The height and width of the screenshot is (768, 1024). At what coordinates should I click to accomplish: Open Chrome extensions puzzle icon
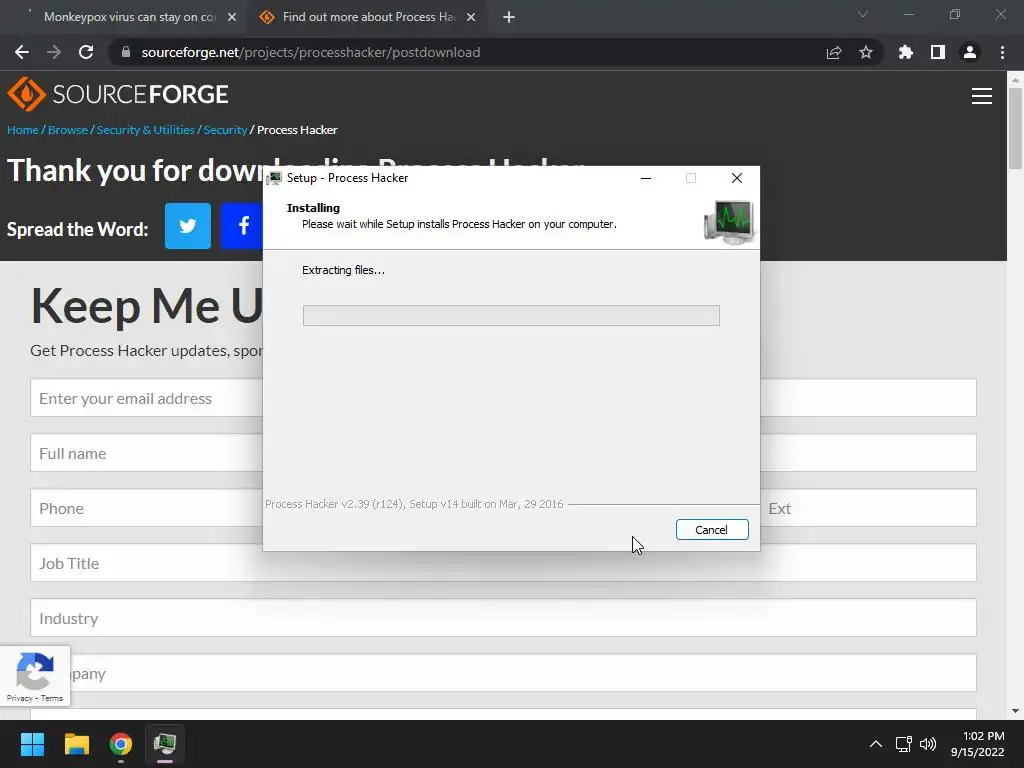(906, 52)
